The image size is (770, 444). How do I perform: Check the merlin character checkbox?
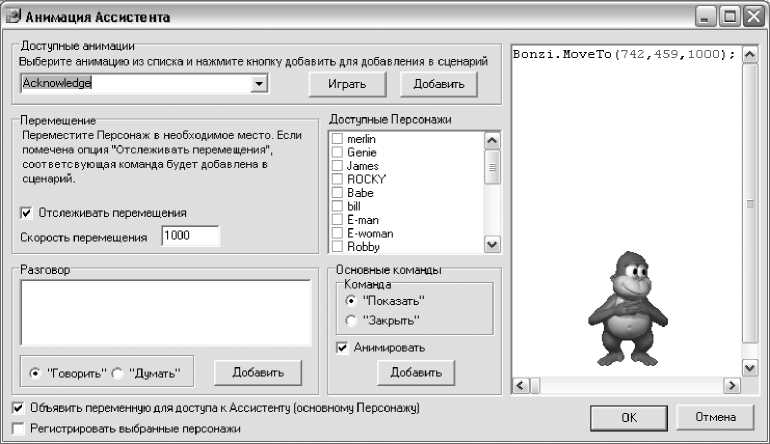point(337,139)
